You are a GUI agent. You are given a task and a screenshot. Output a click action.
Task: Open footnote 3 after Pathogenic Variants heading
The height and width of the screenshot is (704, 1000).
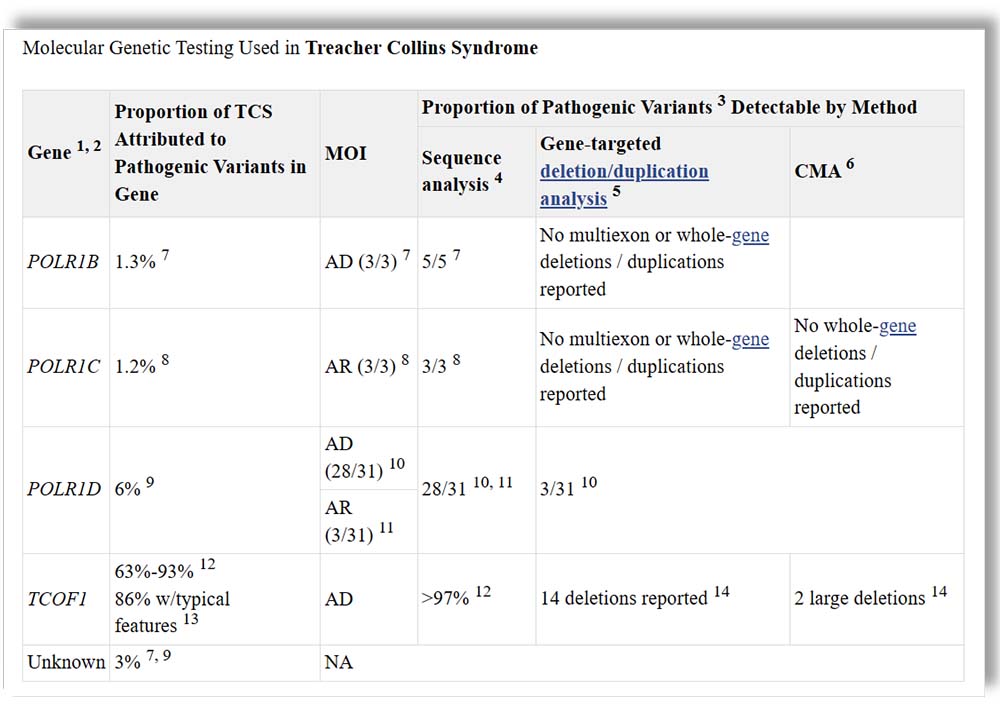pyautogui.click(x=720, y=101)
